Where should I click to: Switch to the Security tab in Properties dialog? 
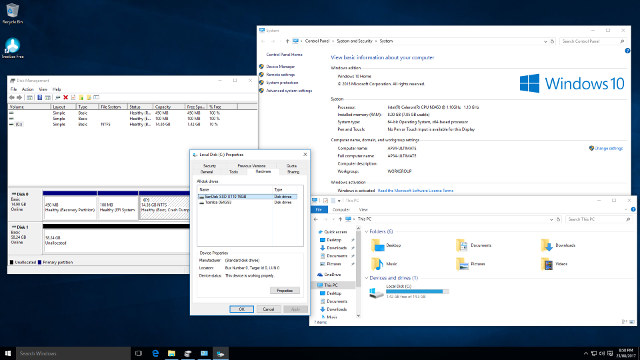[x=209, y=166]
